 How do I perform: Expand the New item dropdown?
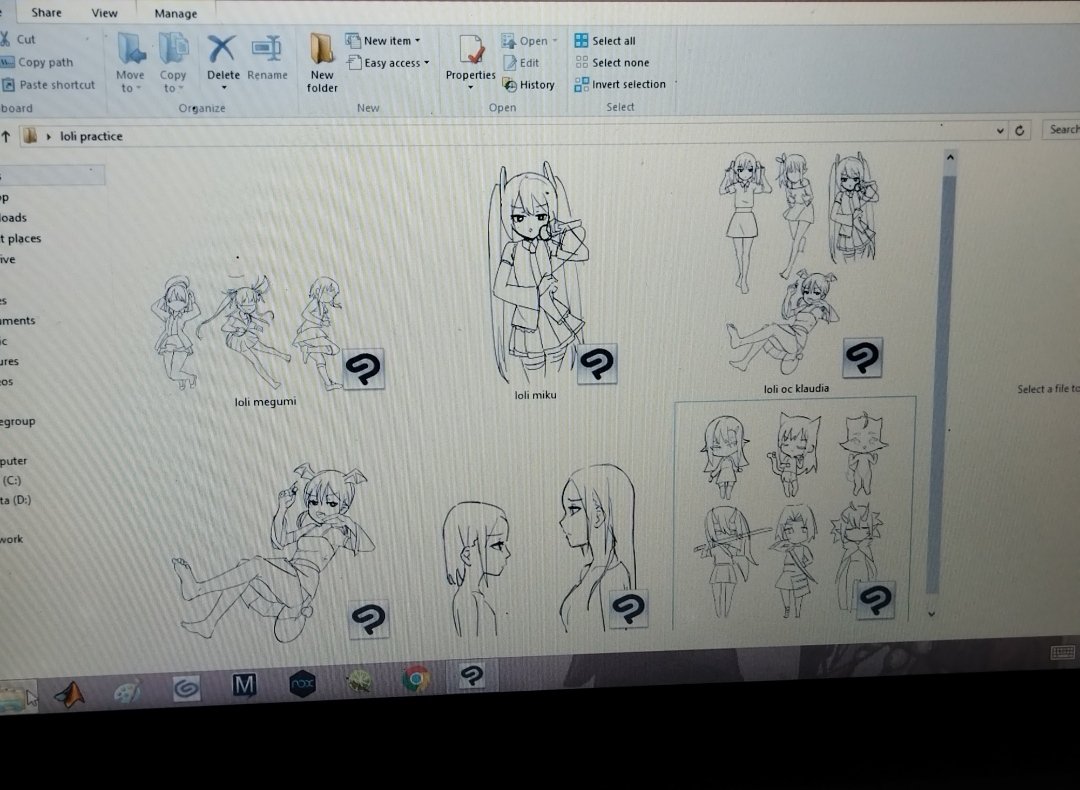417,41
